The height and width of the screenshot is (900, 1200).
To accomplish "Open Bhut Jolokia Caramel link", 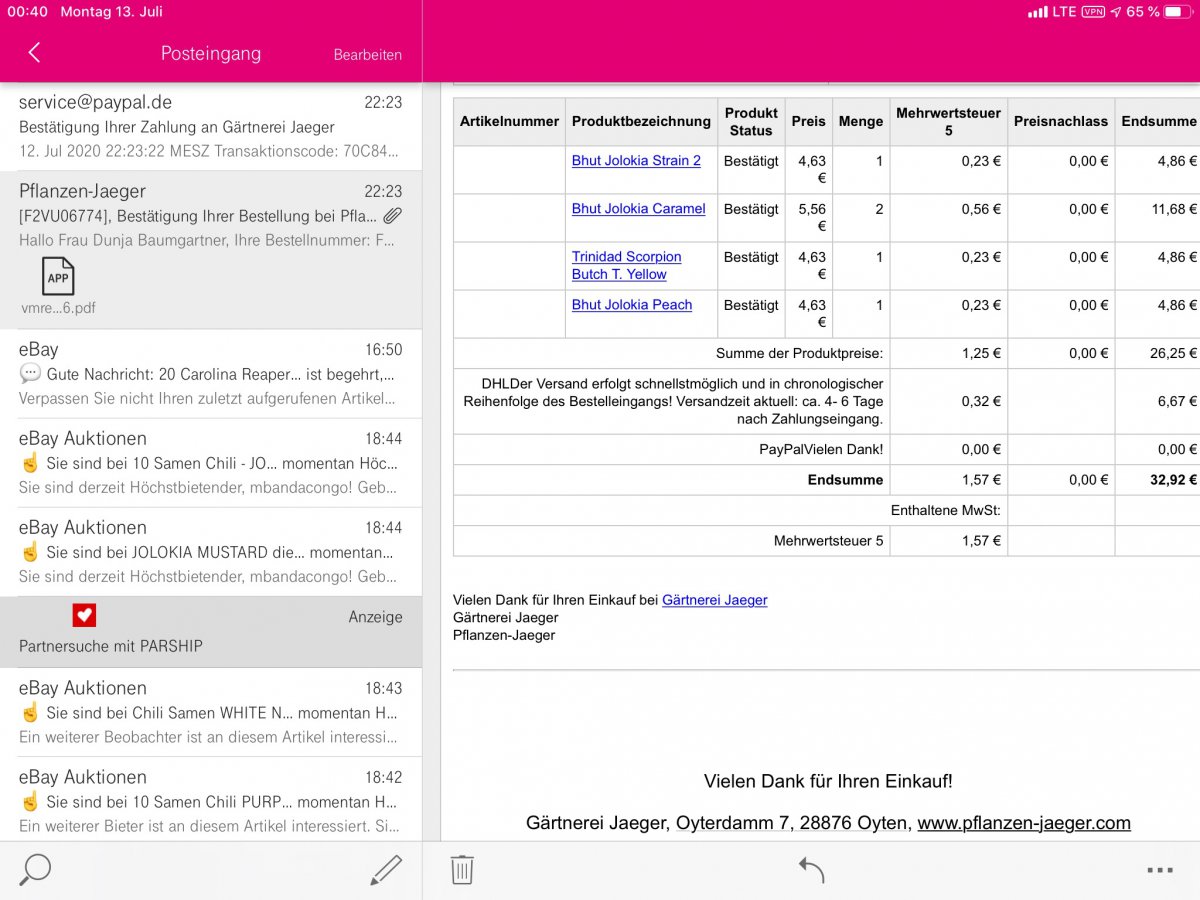I will pos(638,208).
